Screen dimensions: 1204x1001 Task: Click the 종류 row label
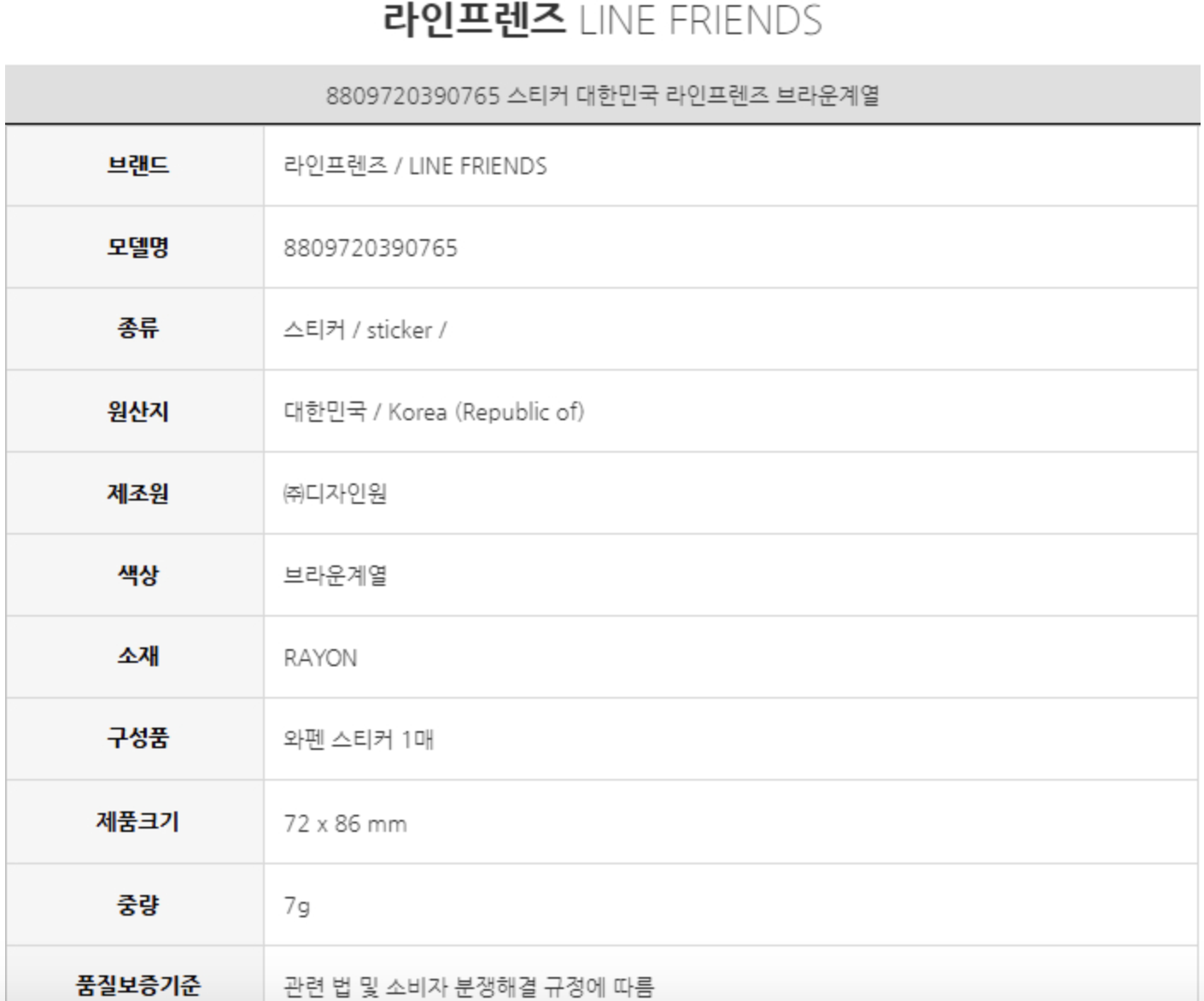click(137, 329)
